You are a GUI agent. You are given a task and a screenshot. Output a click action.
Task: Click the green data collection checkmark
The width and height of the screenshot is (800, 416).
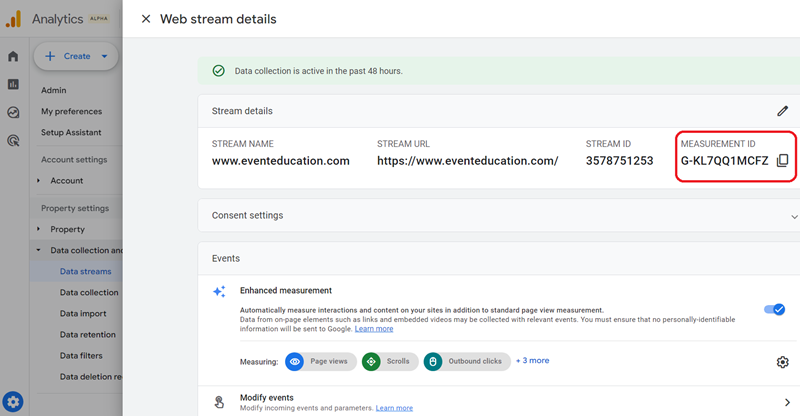[x=218, y=71]
